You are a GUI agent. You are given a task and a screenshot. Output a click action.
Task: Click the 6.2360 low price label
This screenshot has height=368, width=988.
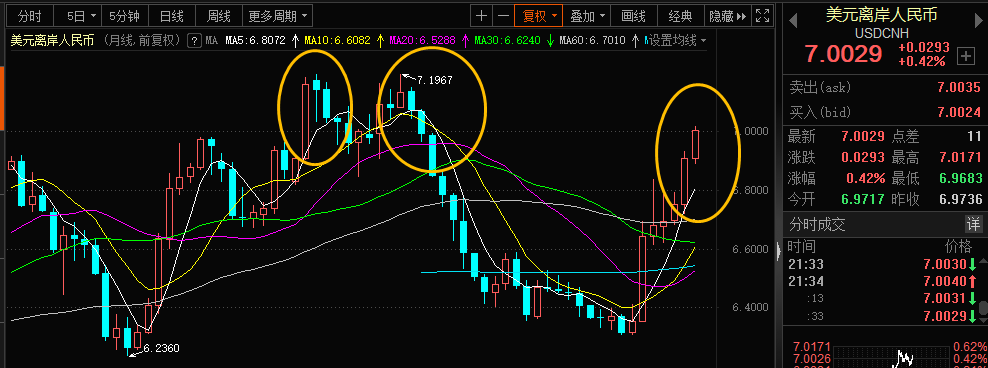coord(162,348)
